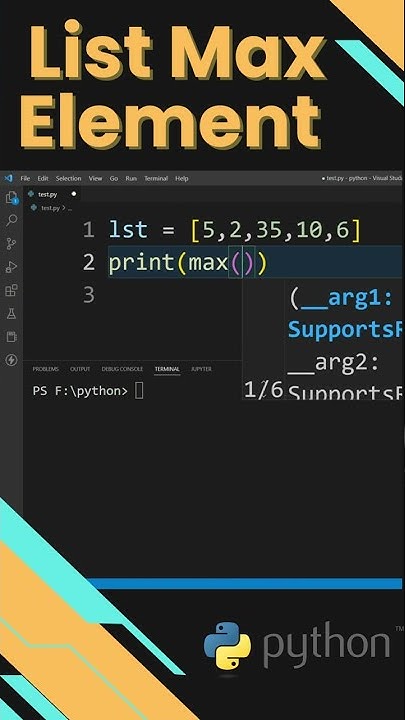Select the test.py editor tab

pos(52,194)
